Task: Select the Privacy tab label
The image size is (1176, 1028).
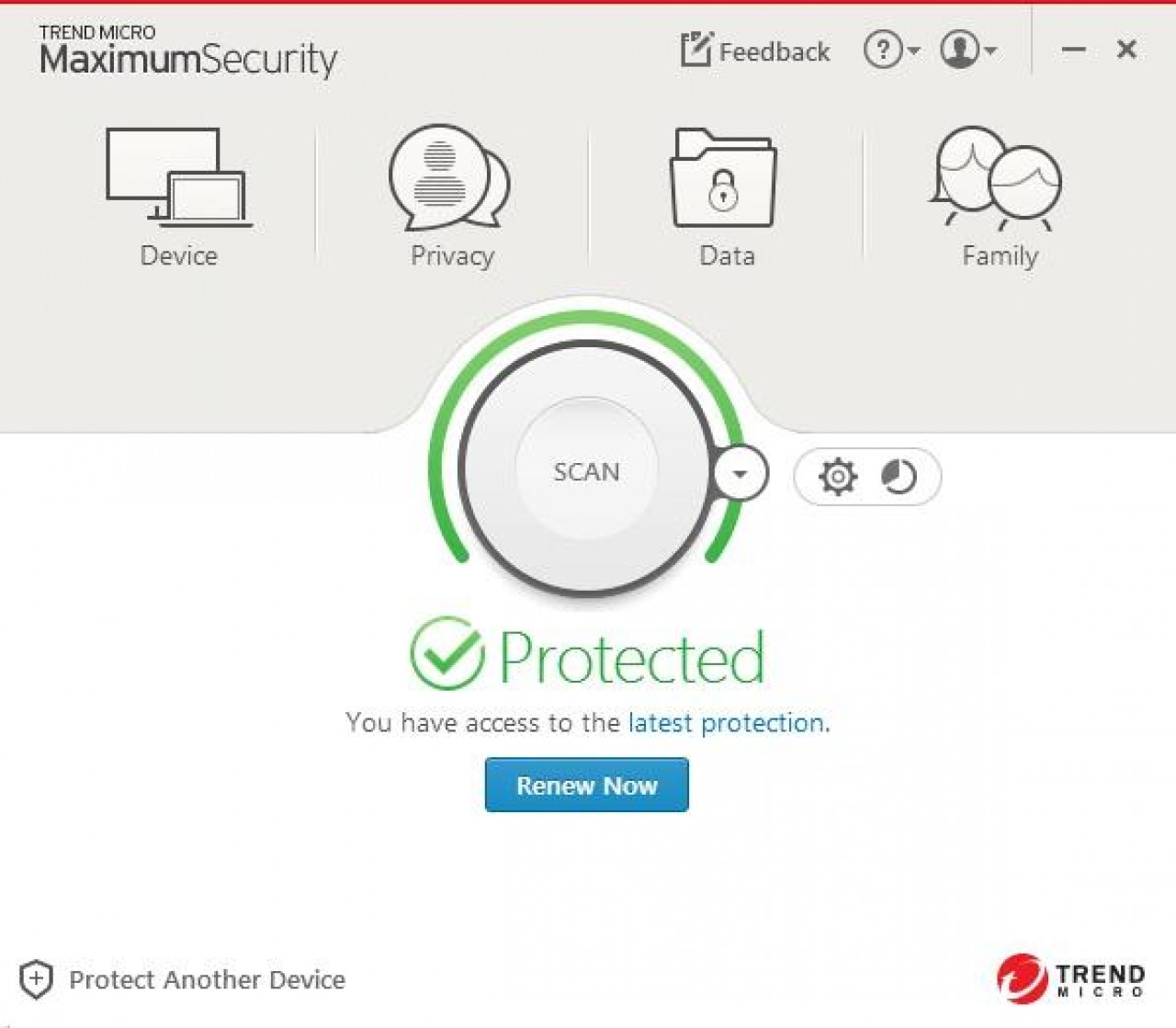Action: pos(452,255)
